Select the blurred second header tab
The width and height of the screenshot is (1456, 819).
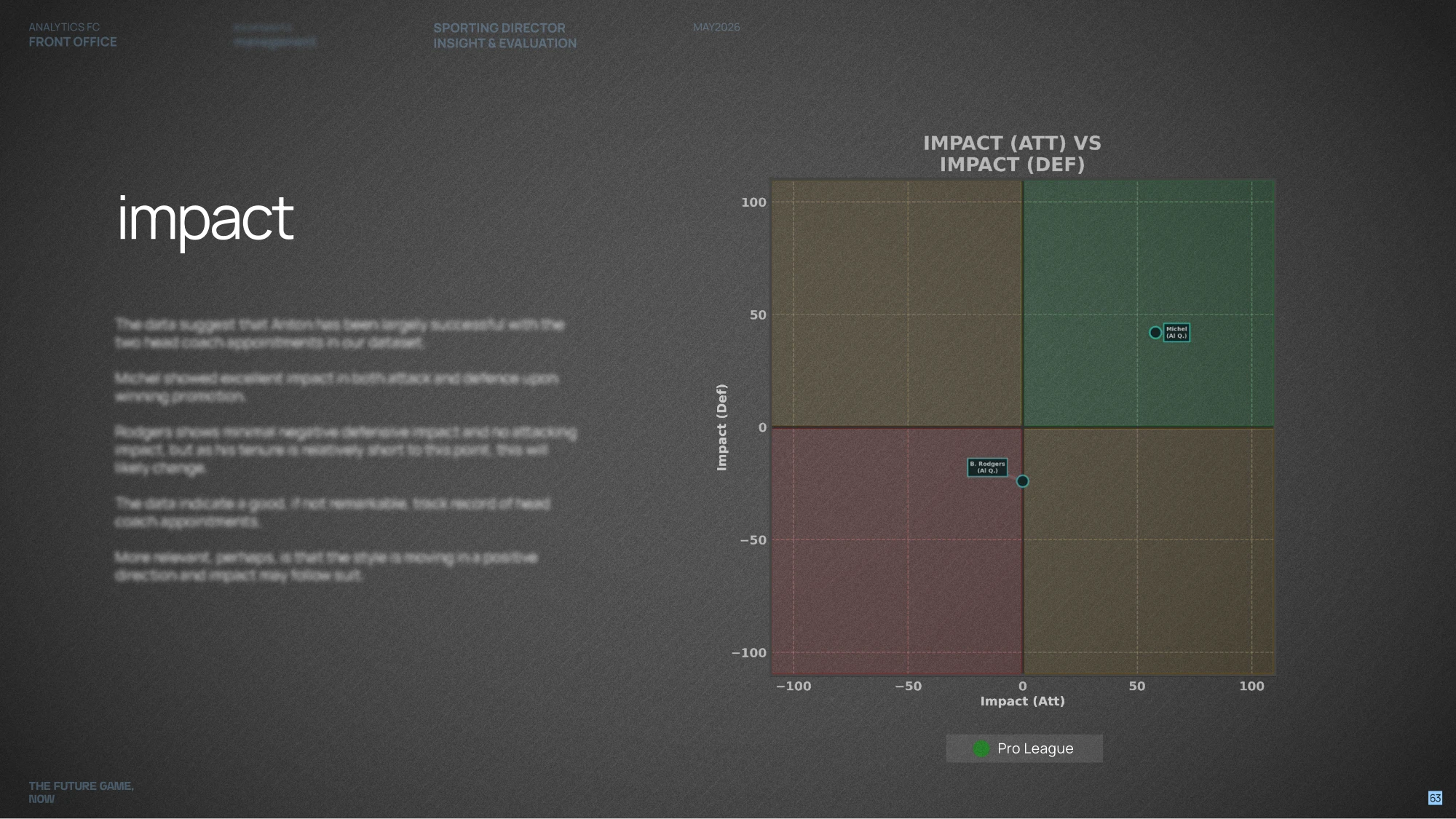click(x=275, y=35)
